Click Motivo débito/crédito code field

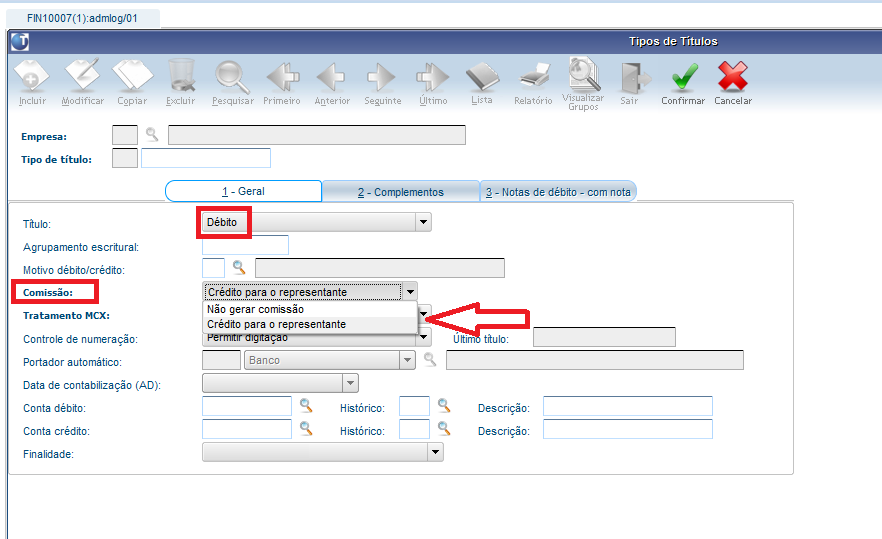[x=213, y=268]
